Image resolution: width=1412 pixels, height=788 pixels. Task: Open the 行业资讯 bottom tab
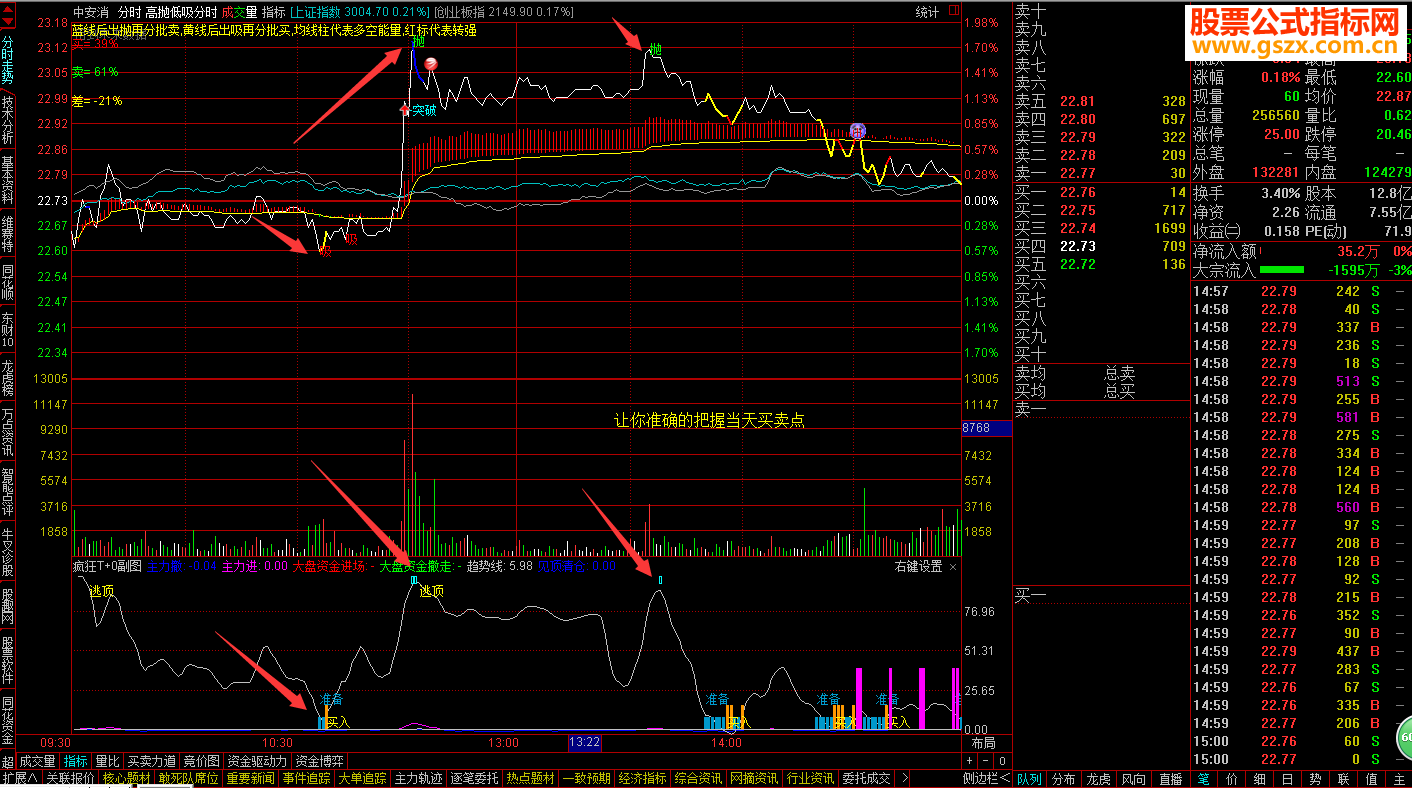811,778
